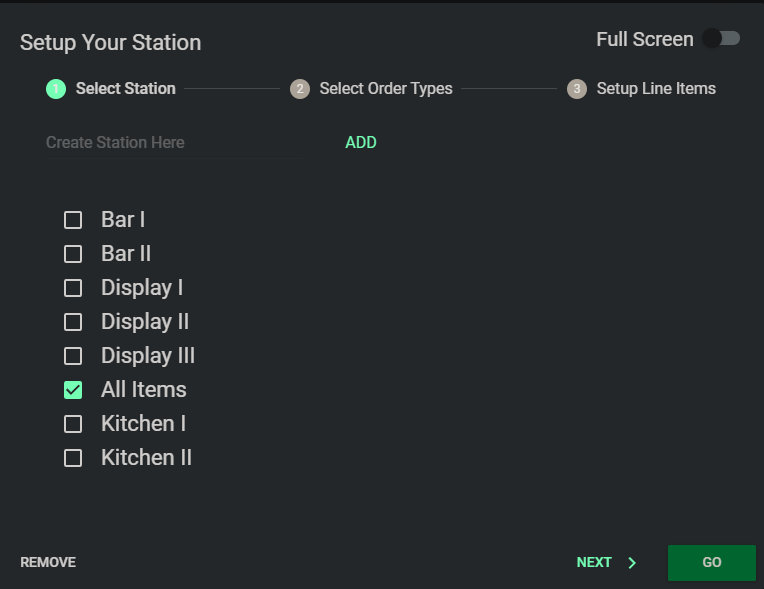Check the Display III station box

coord(73,356)
